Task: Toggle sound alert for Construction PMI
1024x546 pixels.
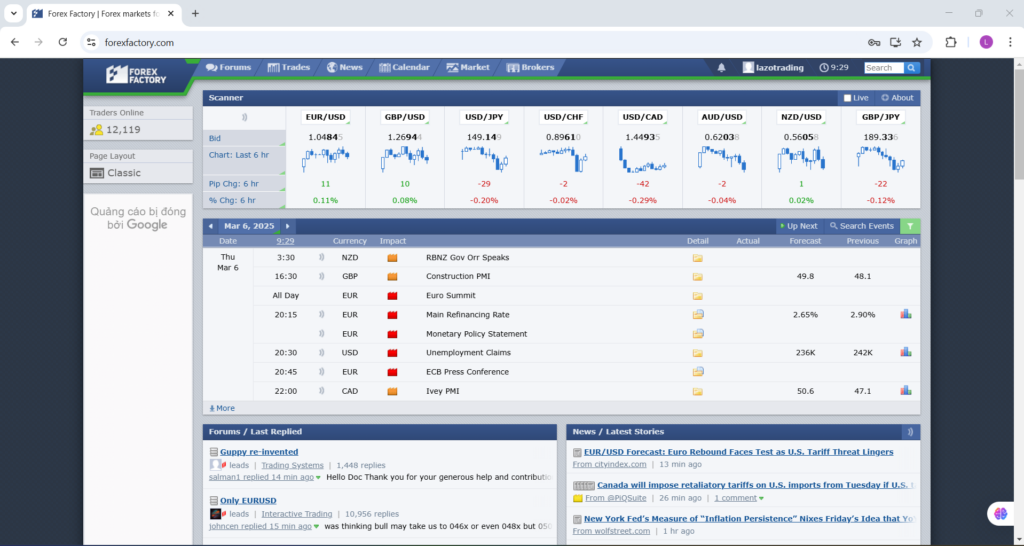Action: click(x=321, y=276)
